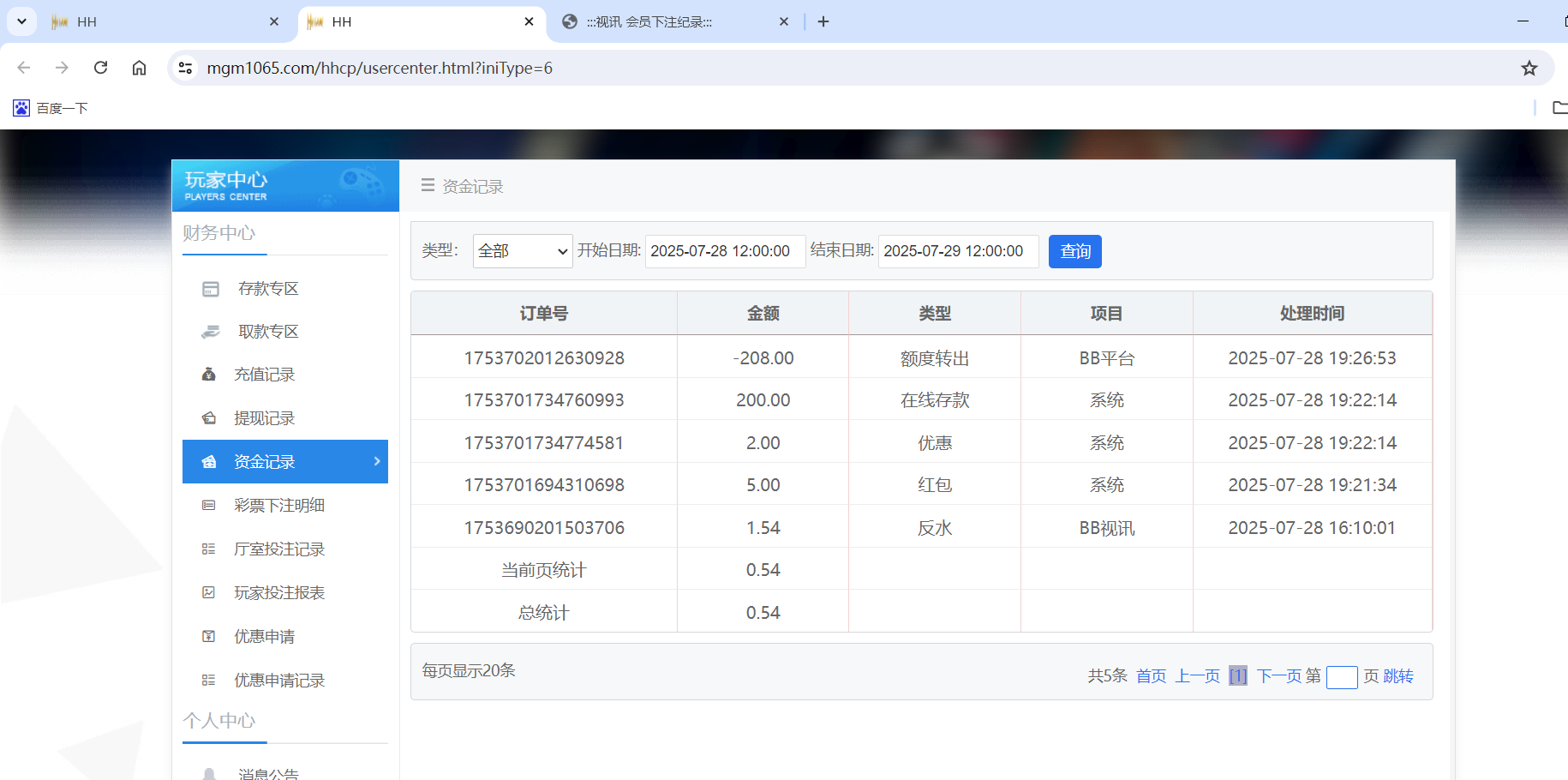Open the browser tab search chevron
The width and height of the screenshot is (1568, 780).
21,21
